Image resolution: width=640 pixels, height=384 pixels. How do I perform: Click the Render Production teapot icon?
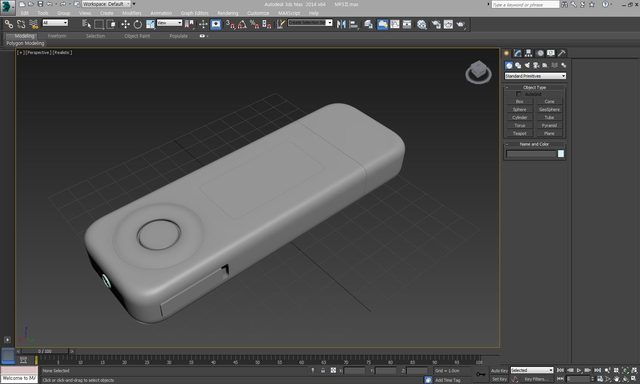(461, 24)
